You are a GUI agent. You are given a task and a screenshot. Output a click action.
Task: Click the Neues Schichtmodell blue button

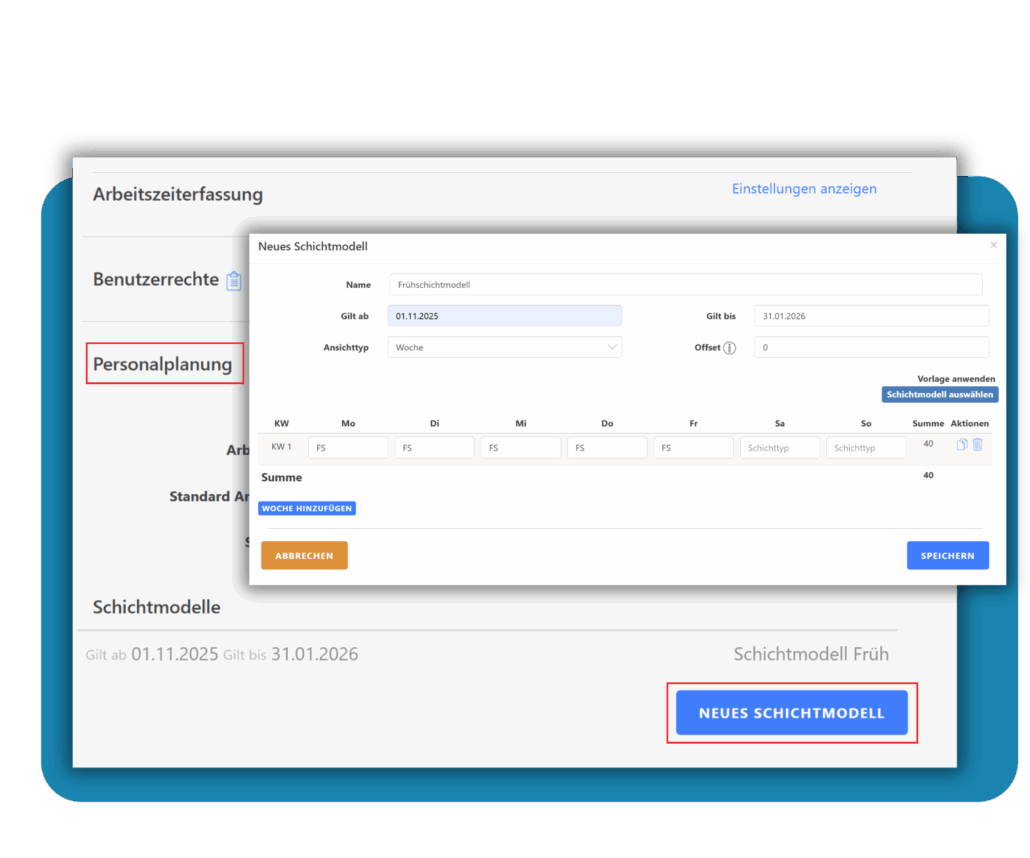(x=791, y=713)
